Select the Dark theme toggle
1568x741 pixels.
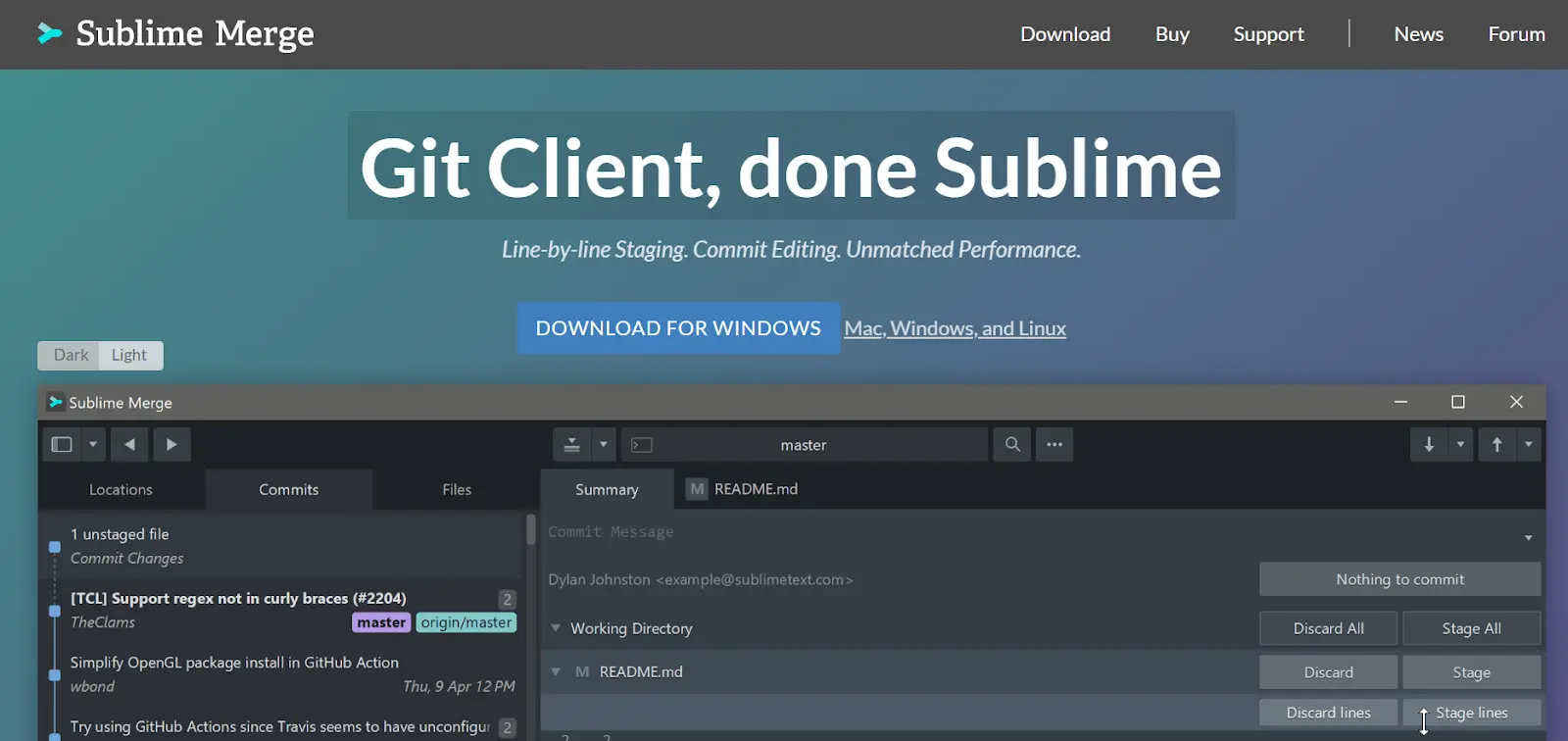[x=71, y=355]
